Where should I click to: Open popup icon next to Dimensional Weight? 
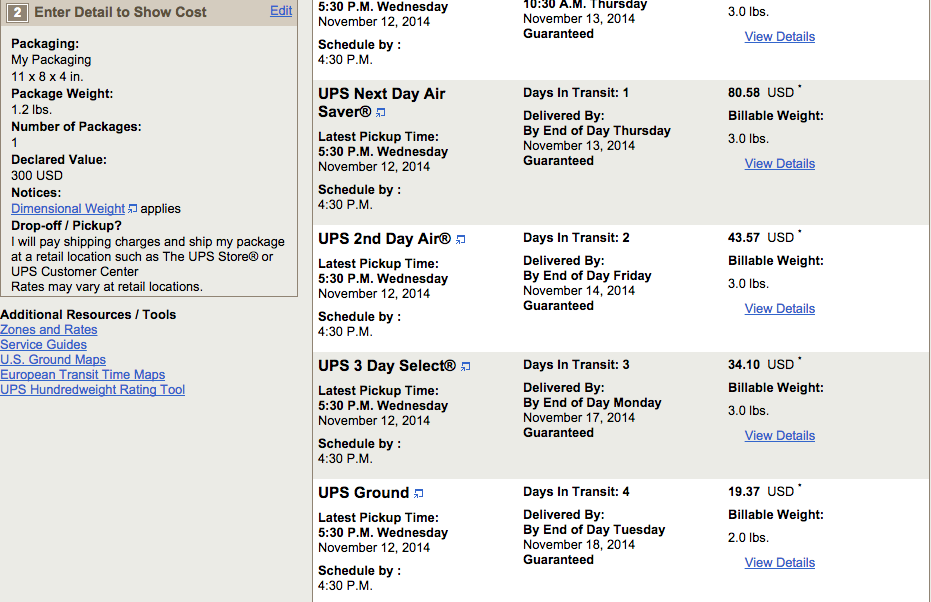[133, 209]
